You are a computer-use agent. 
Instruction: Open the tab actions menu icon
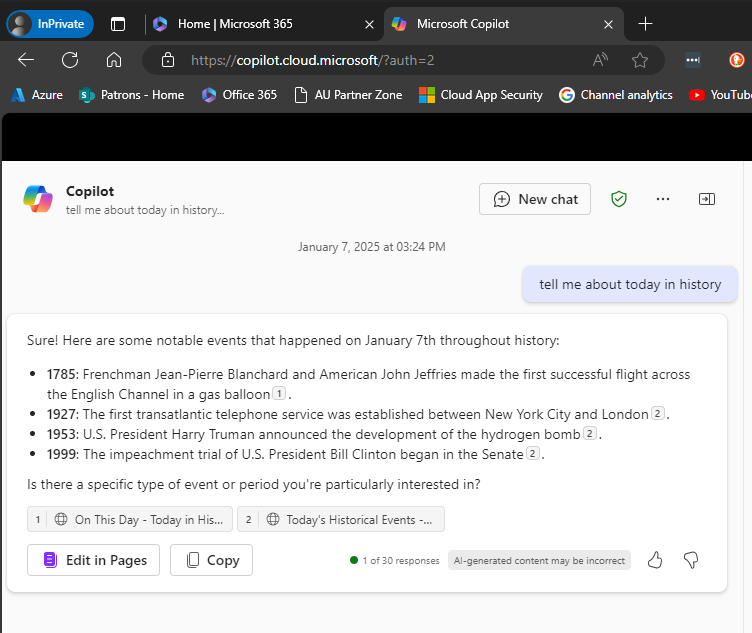tap(118, 23)
